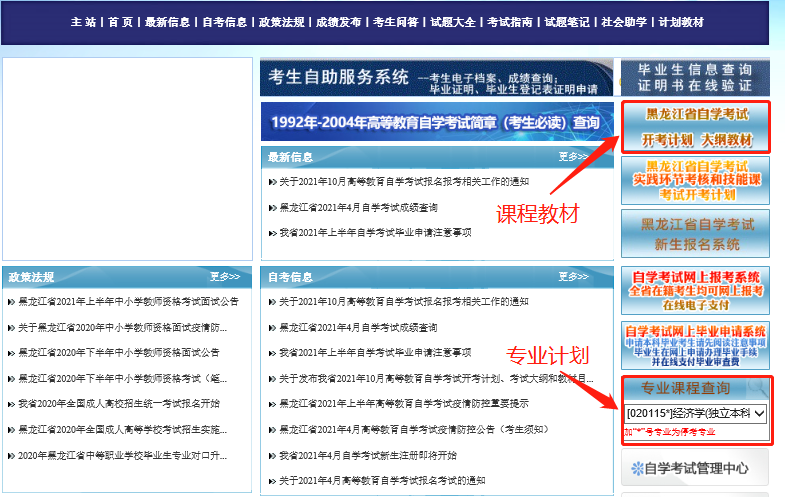
Task: Select 成绩发布 in the top navigation
Action: pos(339,22)
